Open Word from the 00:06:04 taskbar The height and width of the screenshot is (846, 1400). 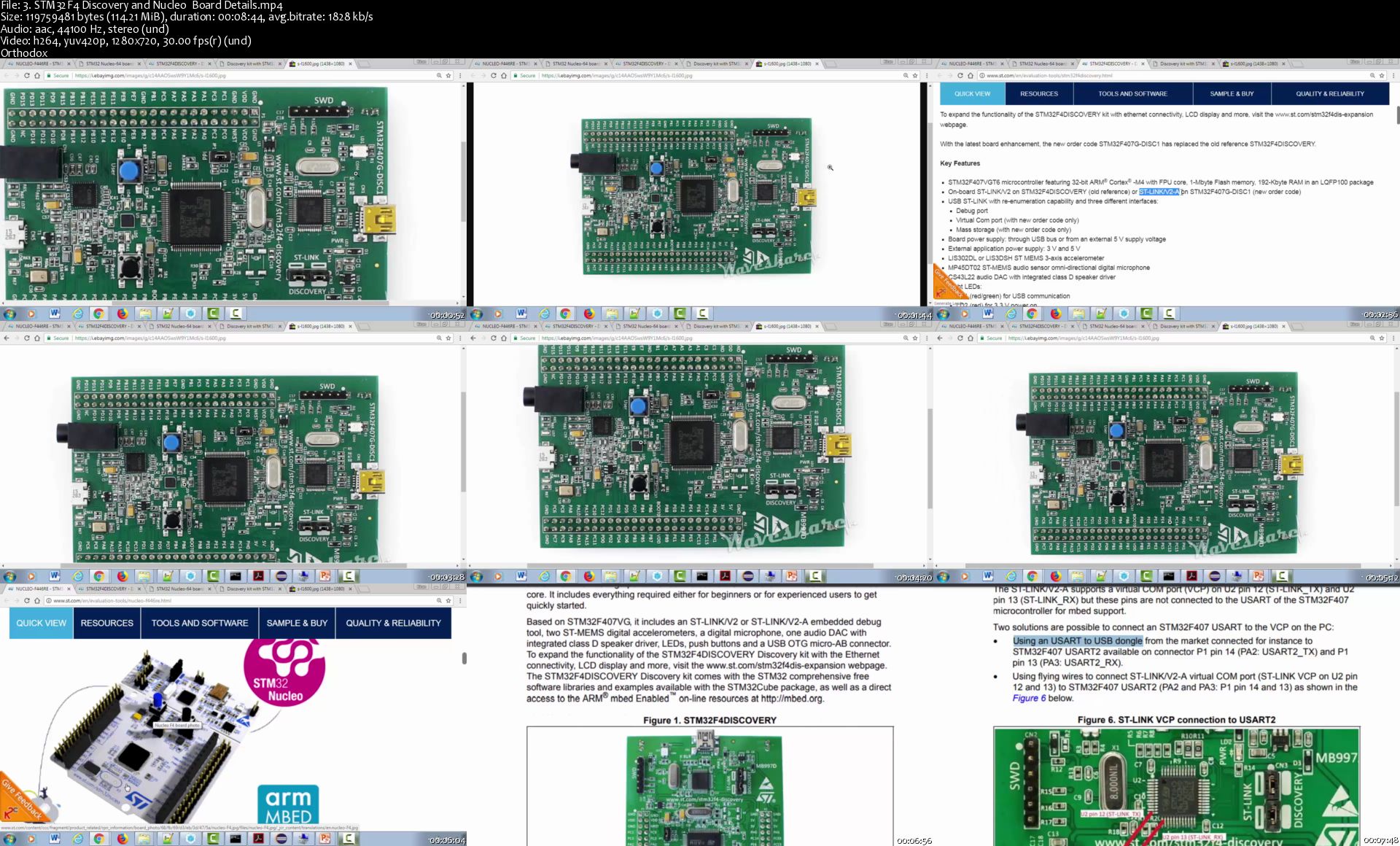pyautogui.click(x=55, y=839)
